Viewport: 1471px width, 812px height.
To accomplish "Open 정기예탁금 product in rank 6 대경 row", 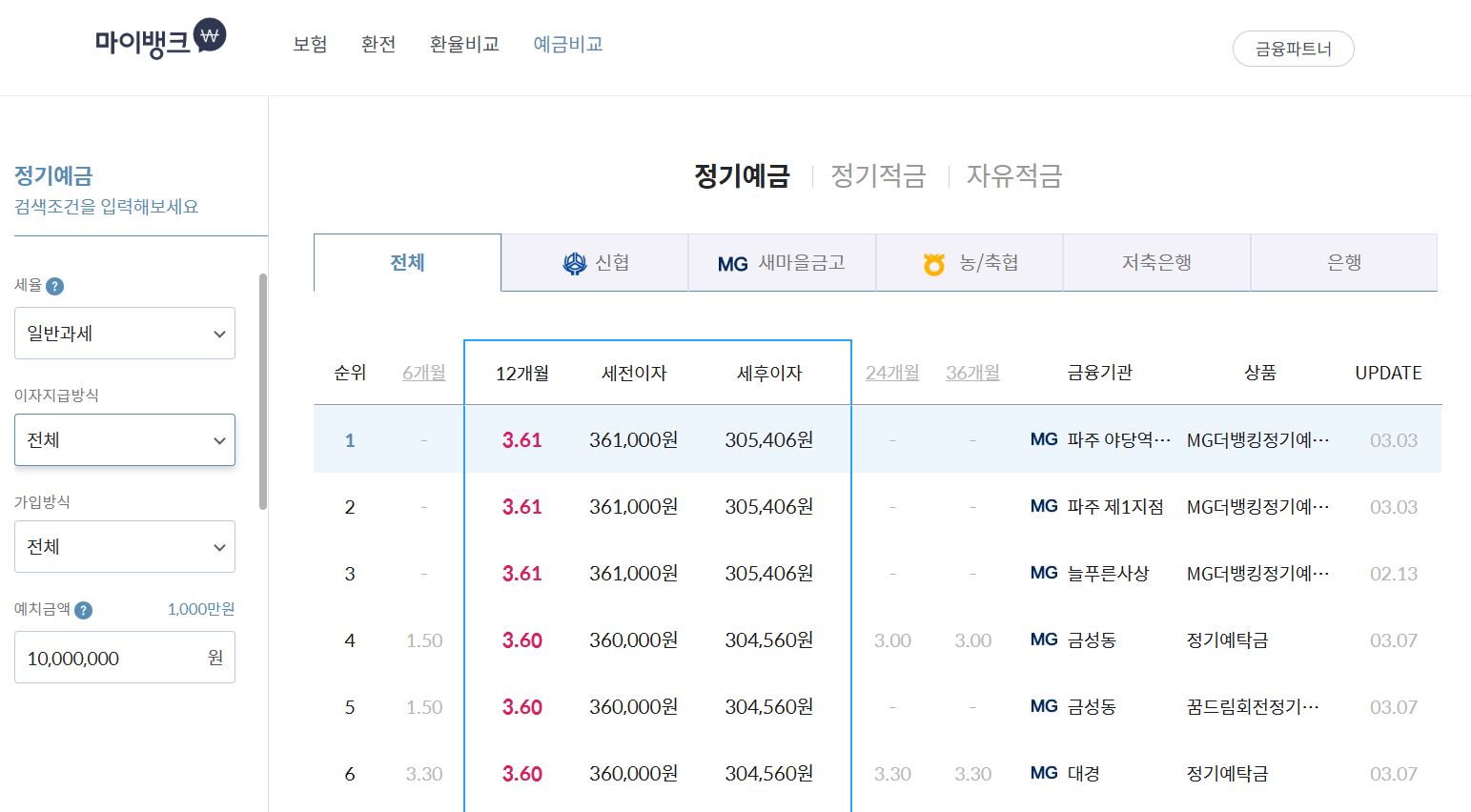I will [x=1227, y=773].
